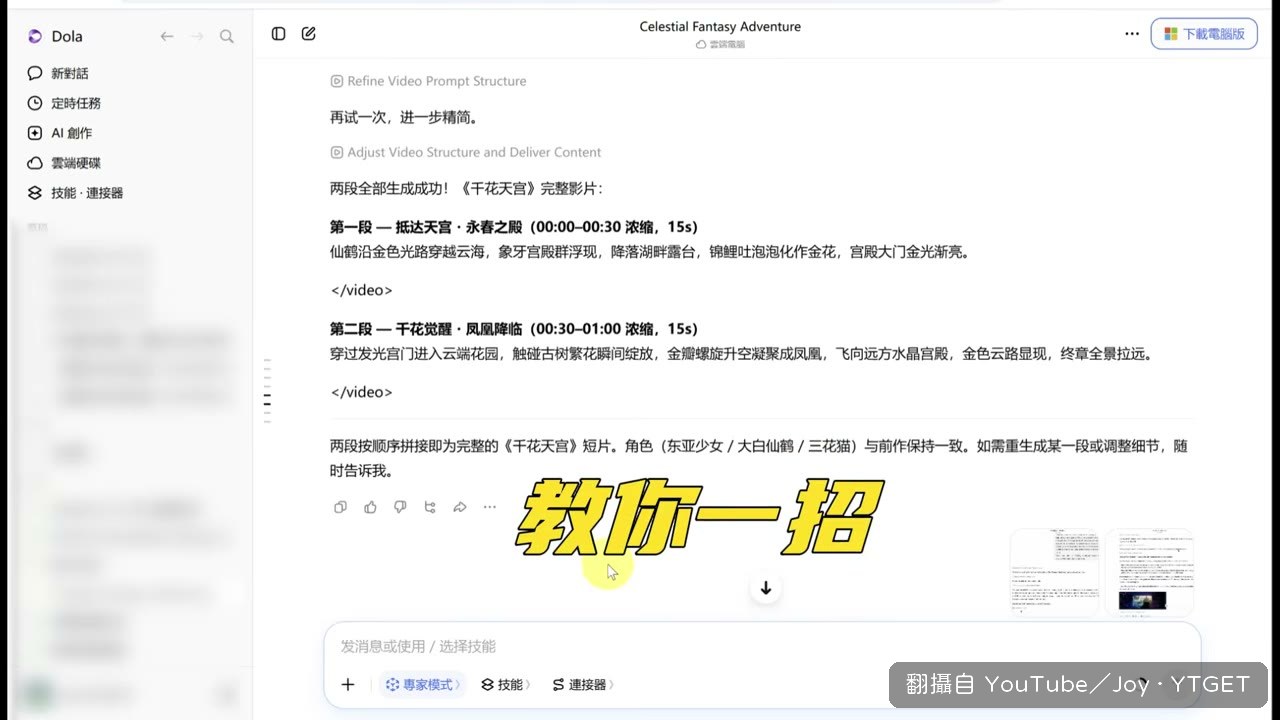The height and width of the screenshot is (720, 1280).
Task: Toggle the 專家模式 expert mode chip
Action: pyautogui.click(x=422, y=684)
